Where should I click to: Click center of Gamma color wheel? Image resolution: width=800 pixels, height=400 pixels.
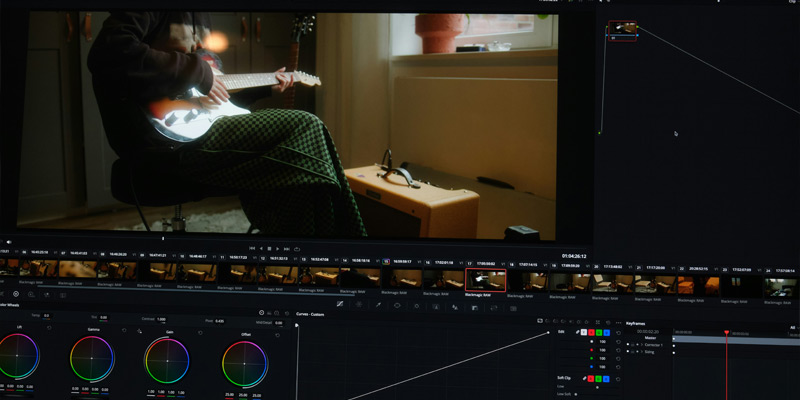[x=92, y=357]
